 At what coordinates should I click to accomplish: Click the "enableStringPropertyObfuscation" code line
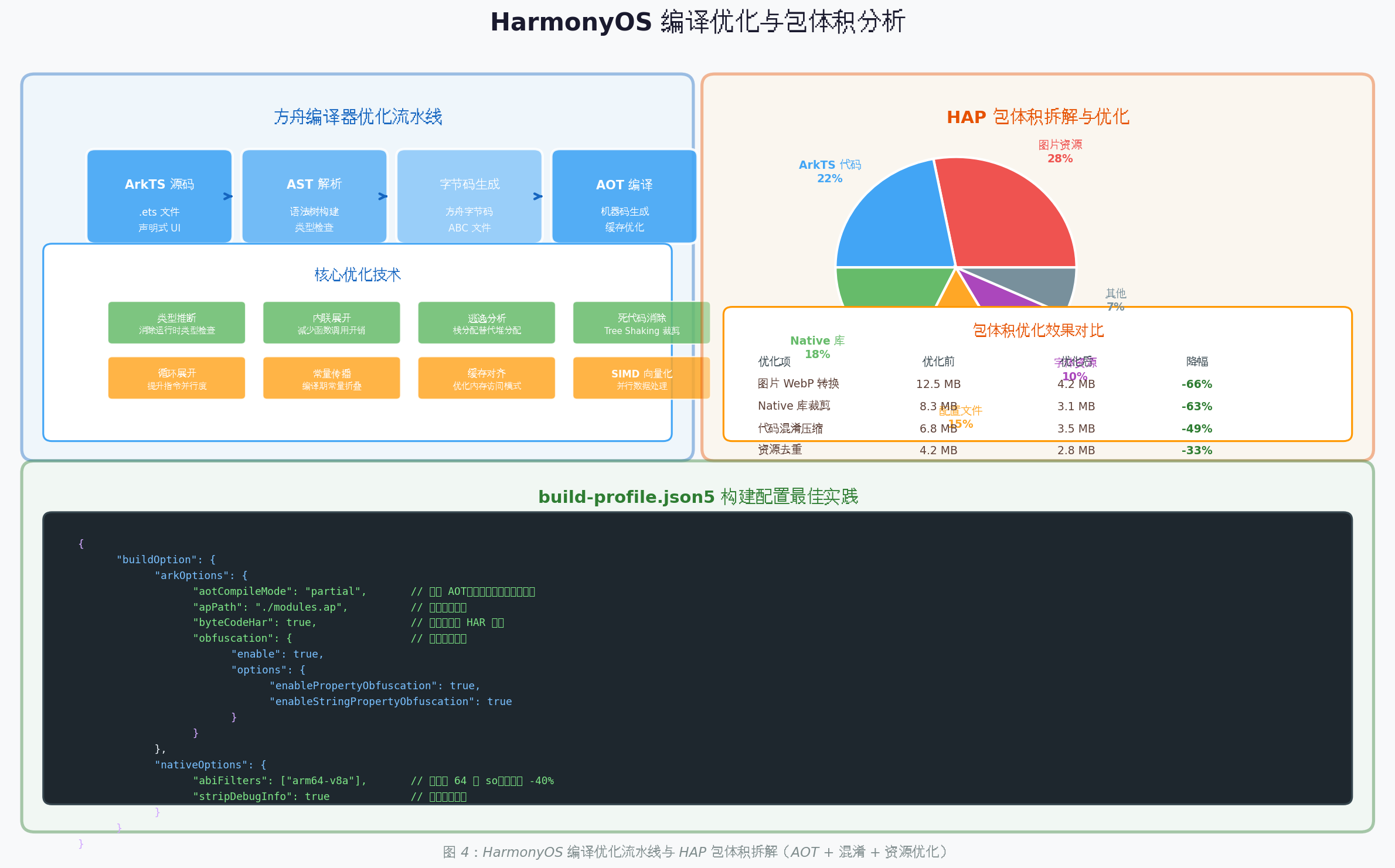(390, 702)
